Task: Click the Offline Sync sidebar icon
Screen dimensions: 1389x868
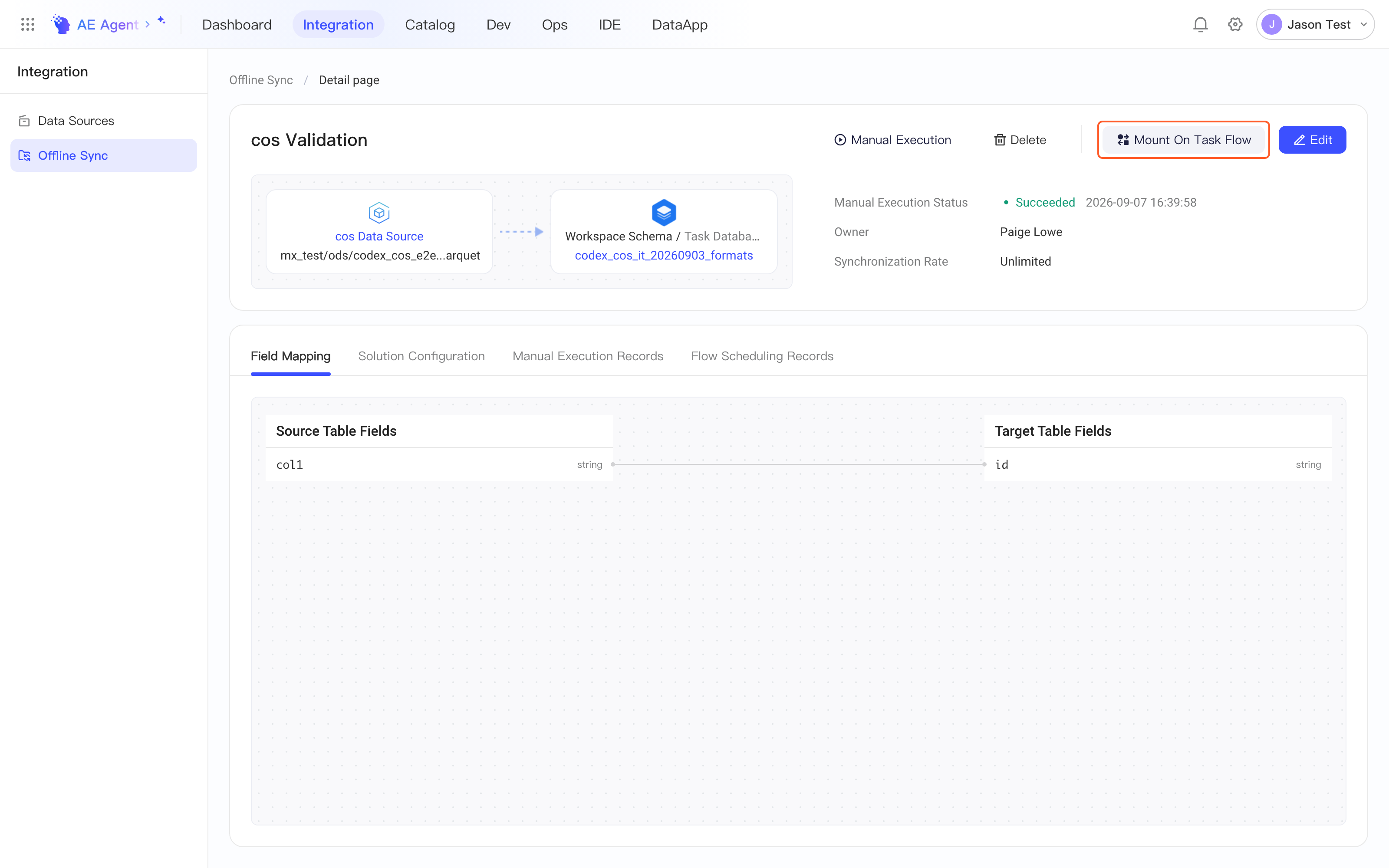Action: (24, 155)
